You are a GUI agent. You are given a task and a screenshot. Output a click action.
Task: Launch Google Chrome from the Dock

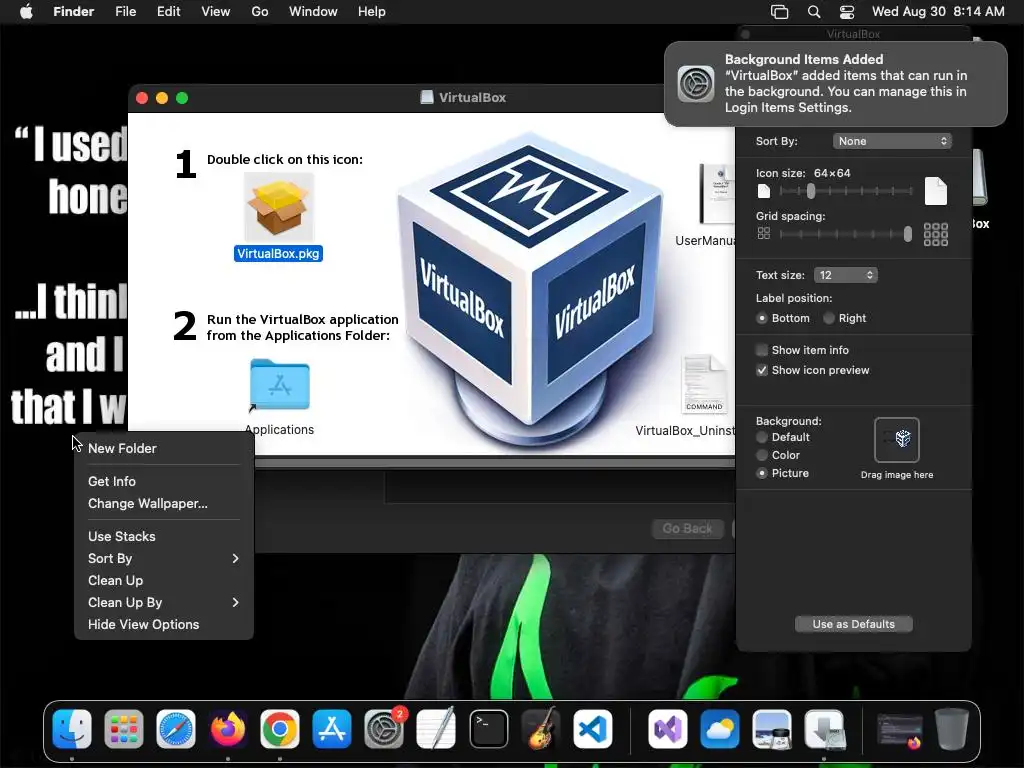point(280,729)
